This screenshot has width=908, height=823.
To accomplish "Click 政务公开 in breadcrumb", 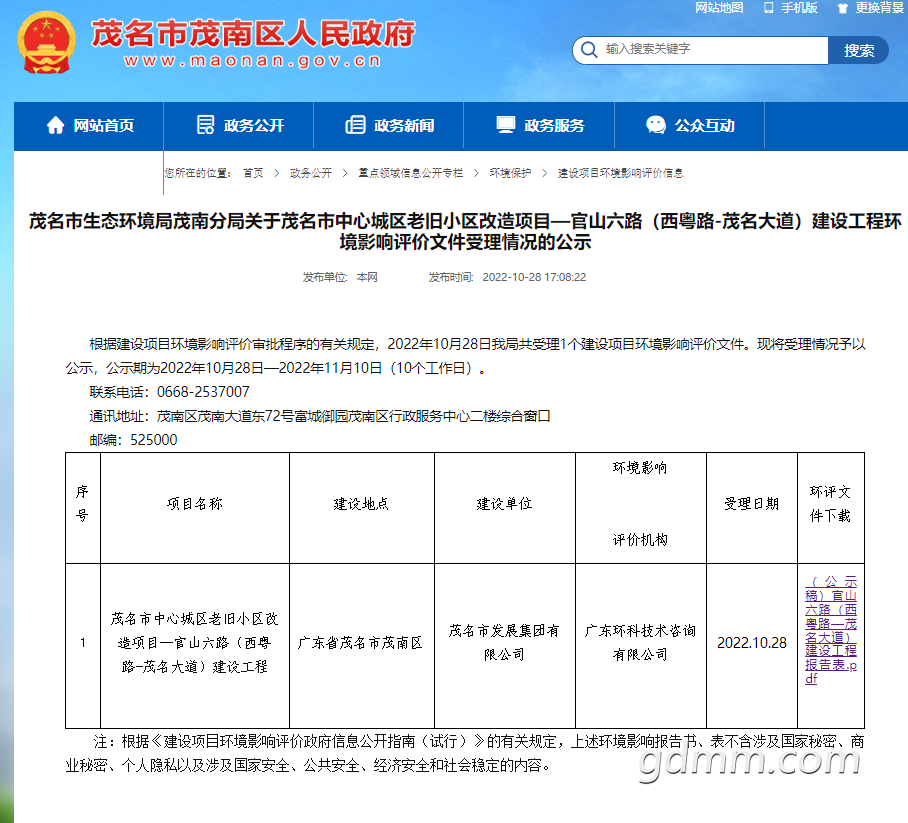I will point(311,173).
